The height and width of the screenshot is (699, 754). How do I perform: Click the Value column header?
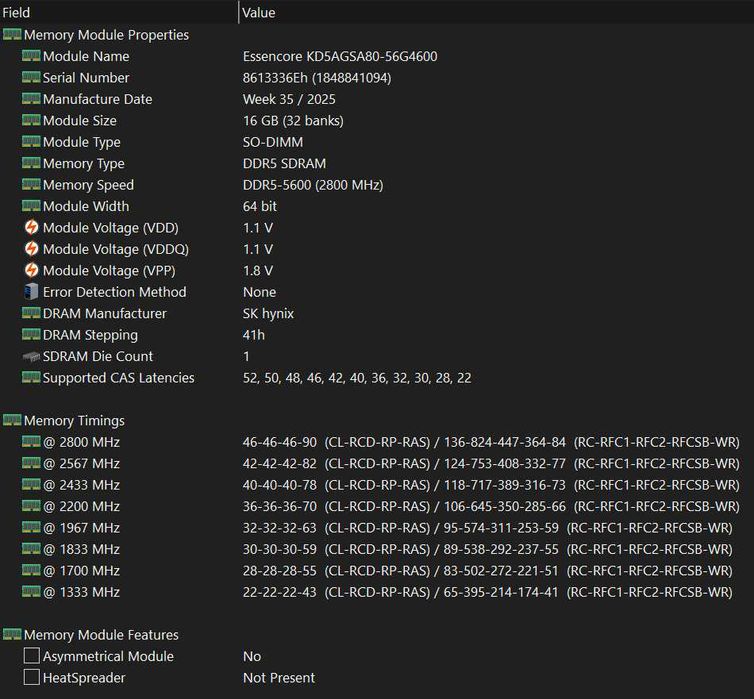click(259, 12)
